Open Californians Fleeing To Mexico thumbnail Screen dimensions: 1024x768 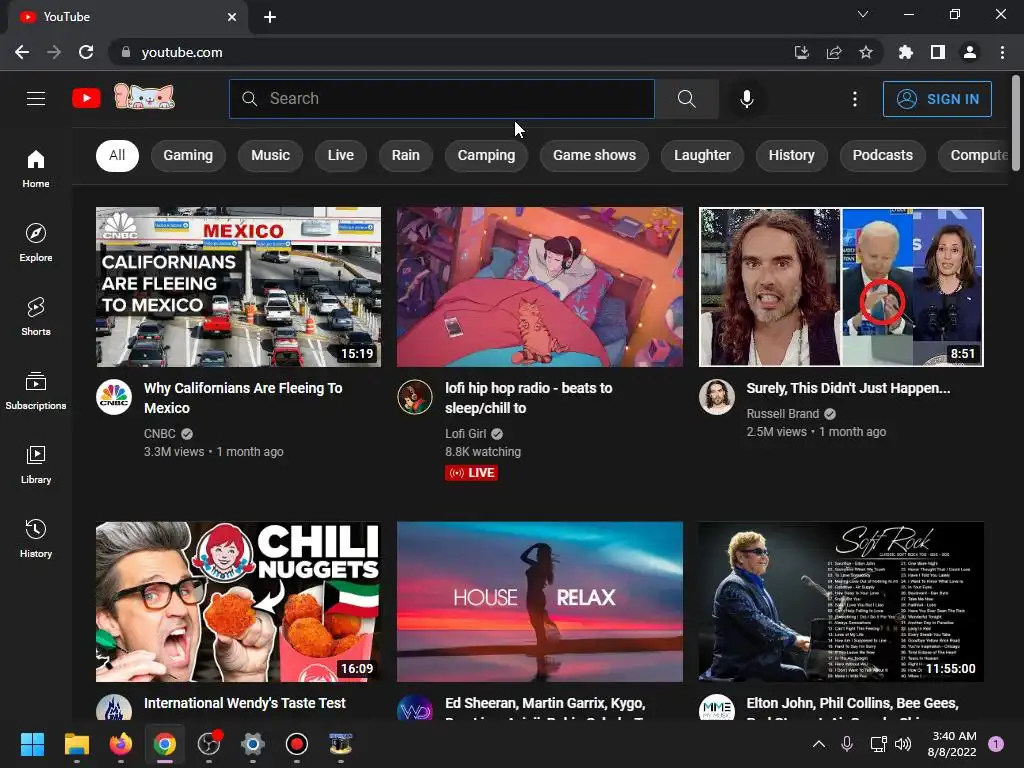point(238,287)
